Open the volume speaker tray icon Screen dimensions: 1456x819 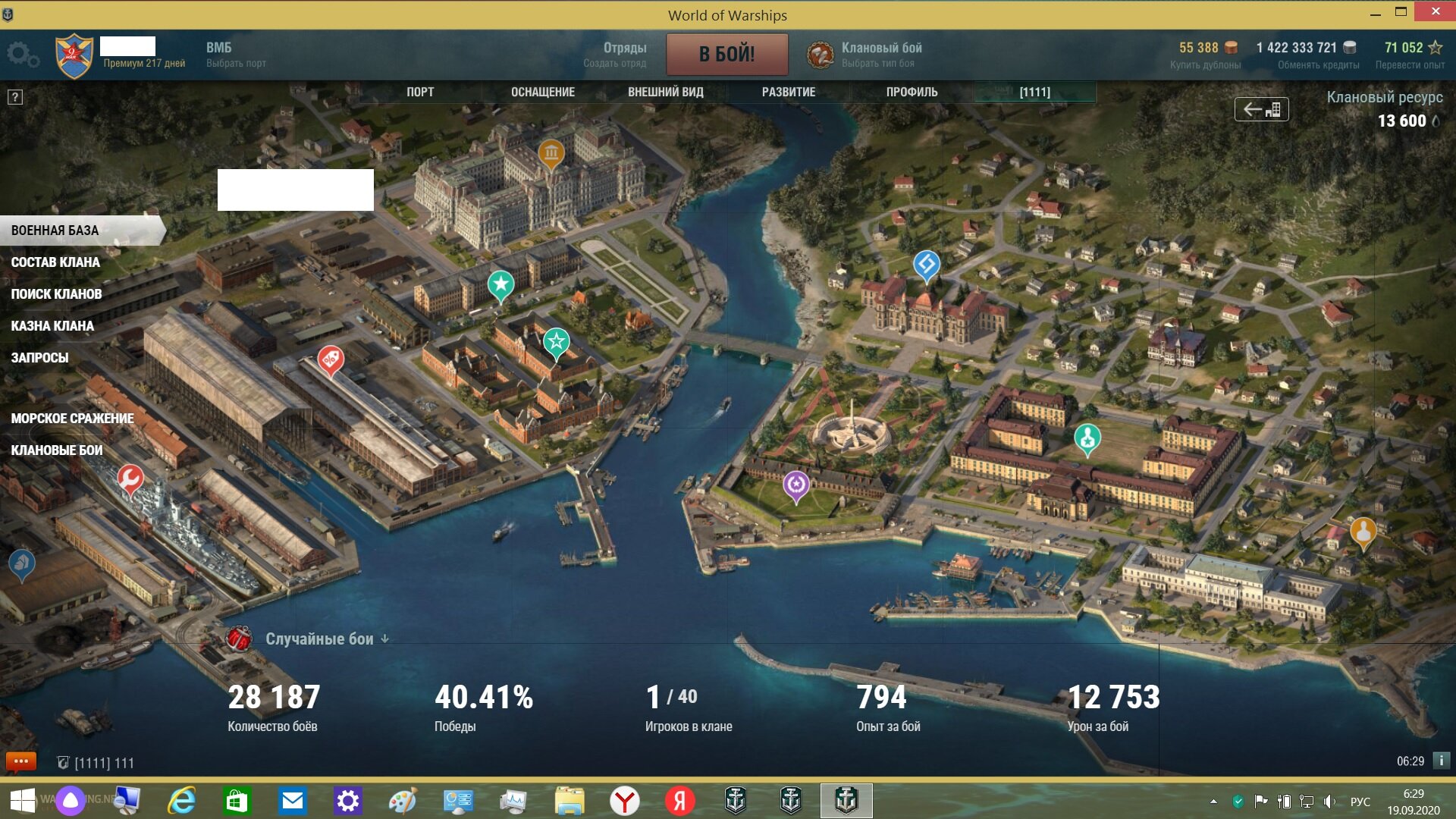coord(1329,802)
